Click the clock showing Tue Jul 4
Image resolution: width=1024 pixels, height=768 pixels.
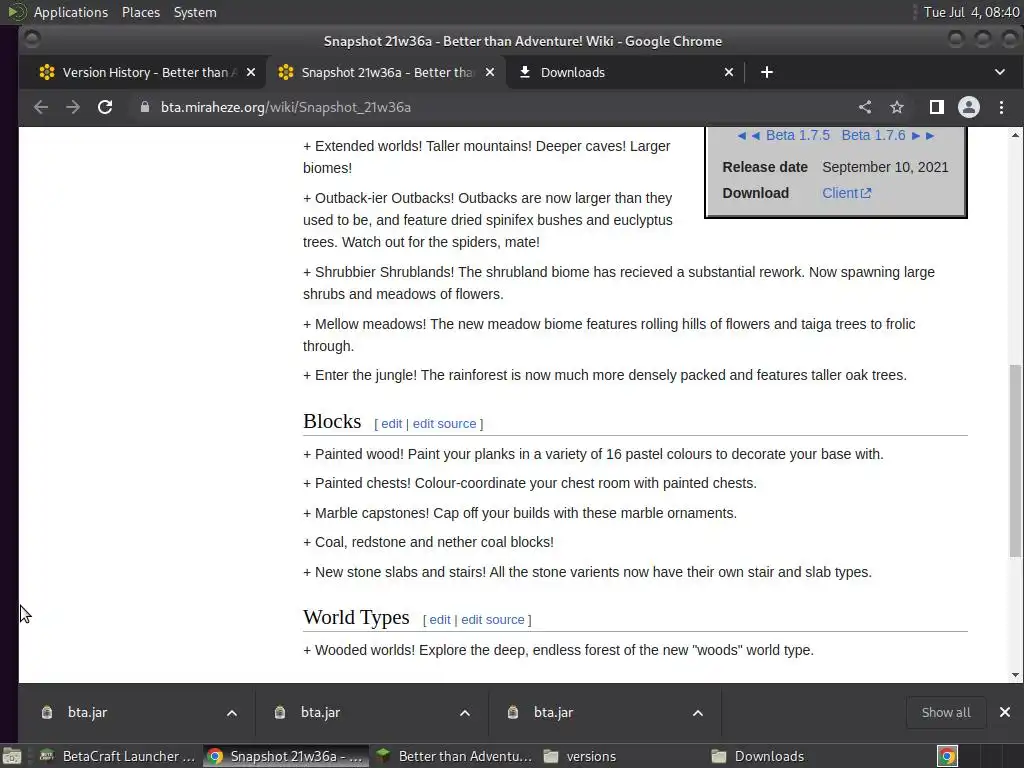click(x=971, y=12)
